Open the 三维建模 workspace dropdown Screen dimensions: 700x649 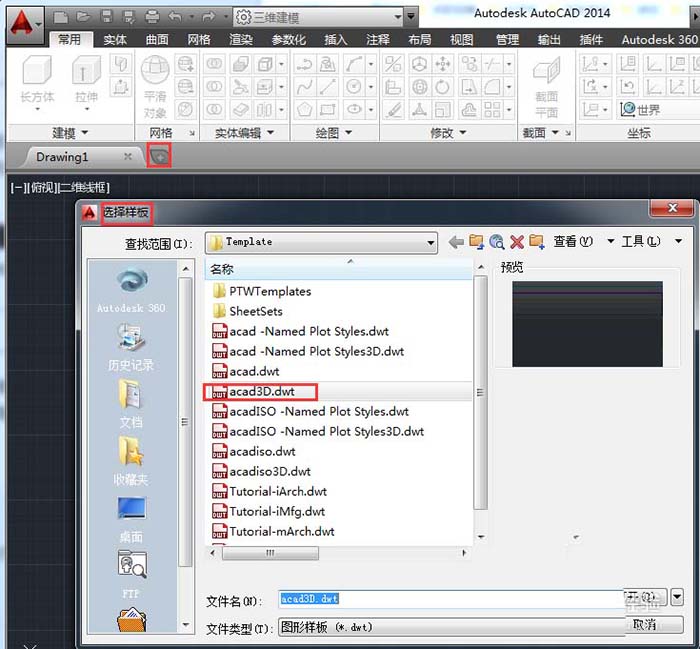398,17
